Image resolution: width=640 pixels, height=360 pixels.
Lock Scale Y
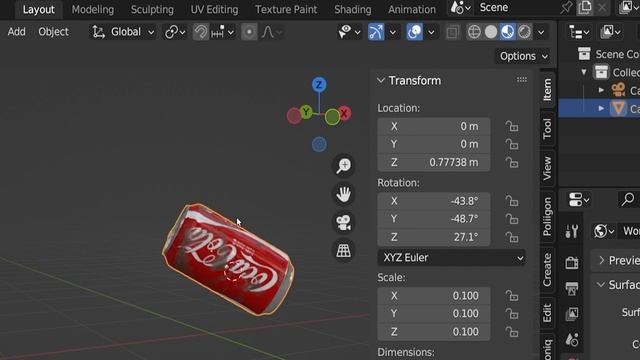(x=512, y=314)
